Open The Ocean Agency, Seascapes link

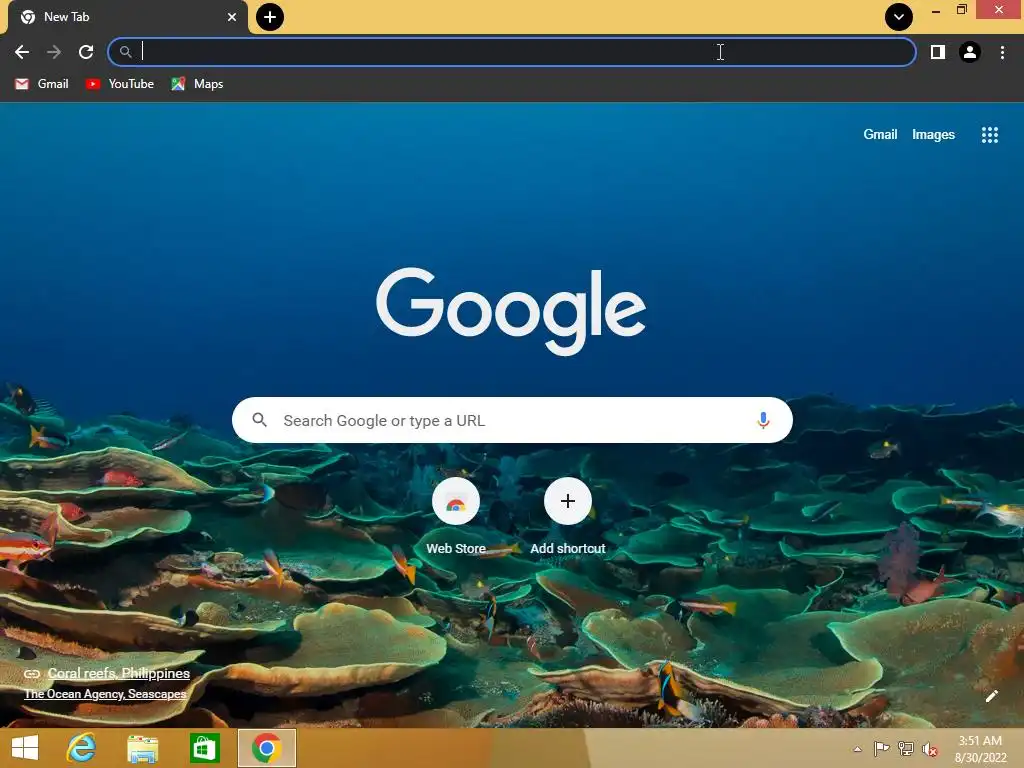tap(105, 694)
